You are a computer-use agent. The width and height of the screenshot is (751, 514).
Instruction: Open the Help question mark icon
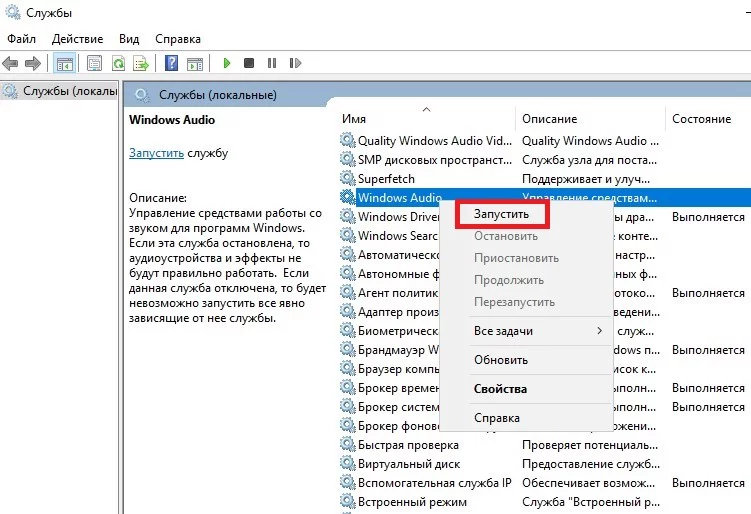tap(171, 63)
